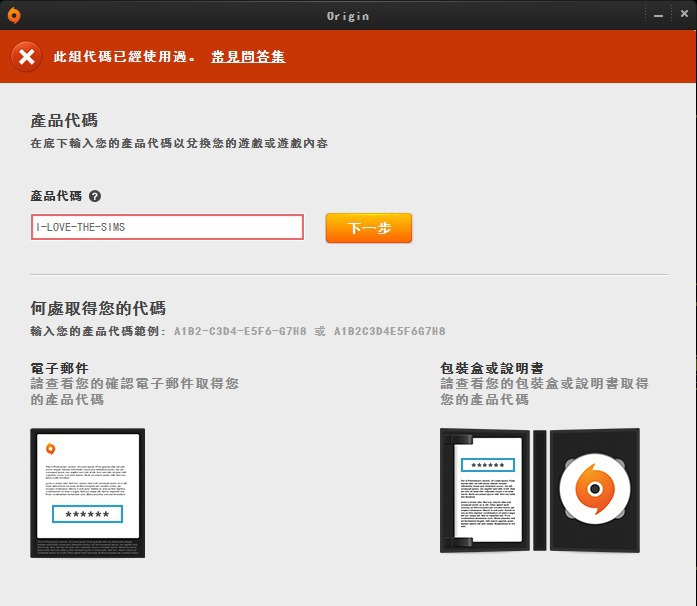Click the 包裝盒或說明書 label
This screenshot has height=606, width=697.
tap(492, 368)
